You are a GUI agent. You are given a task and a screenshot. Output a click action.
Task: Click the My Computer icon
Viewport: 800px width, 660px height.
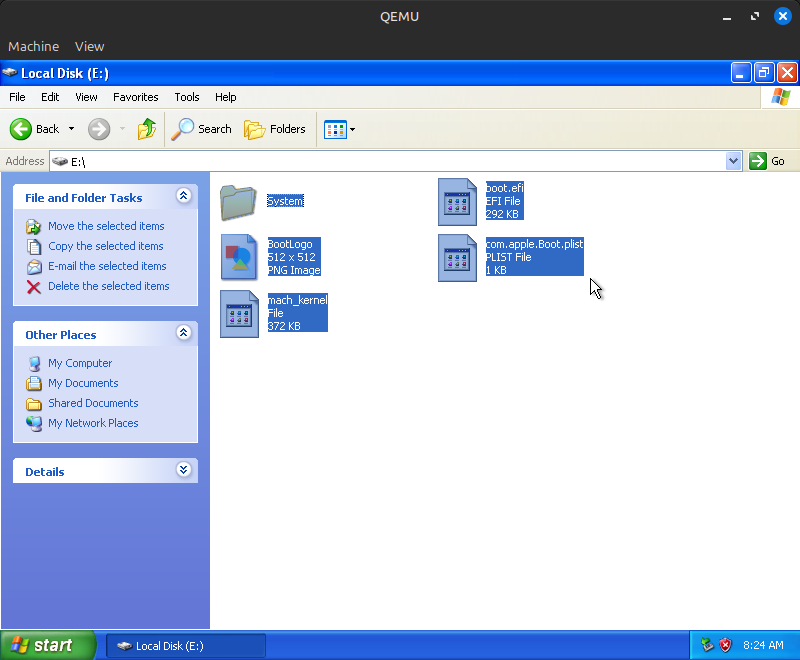pyautogui.click(x=34, y=364)
